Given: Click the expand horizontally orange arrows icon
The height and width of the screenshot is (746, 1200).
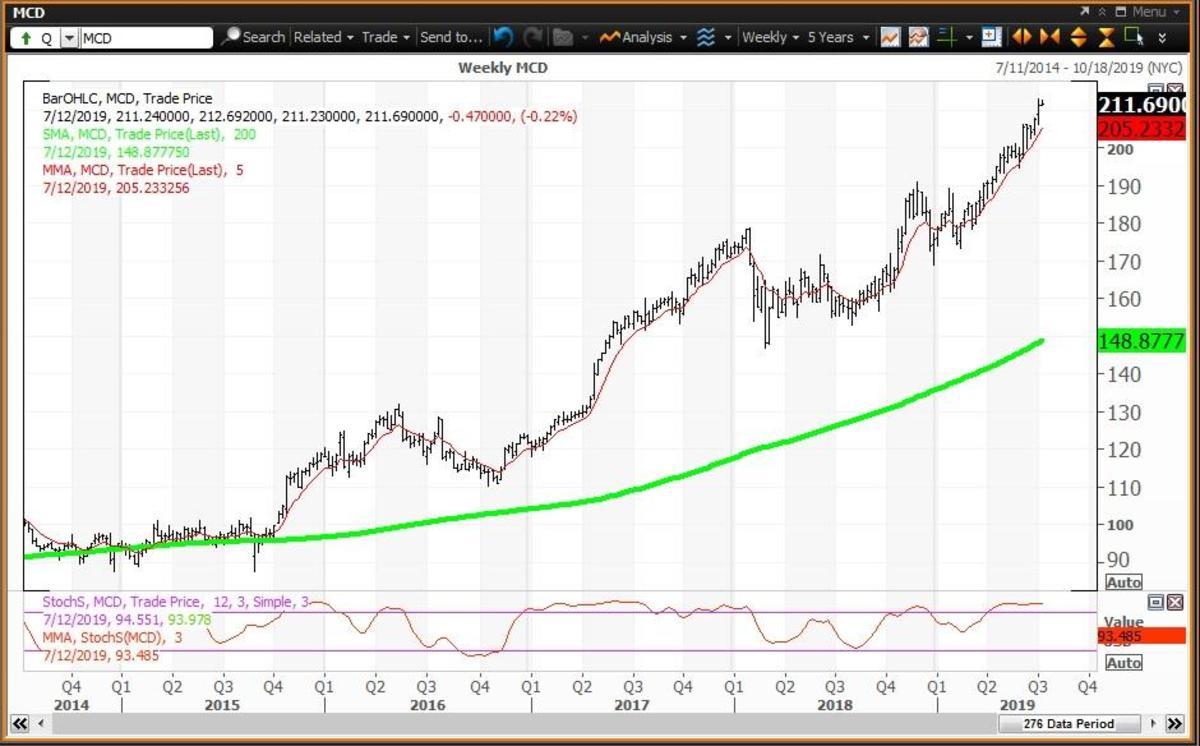Looking at the screenshot, I should click(x=1021, y=37).
